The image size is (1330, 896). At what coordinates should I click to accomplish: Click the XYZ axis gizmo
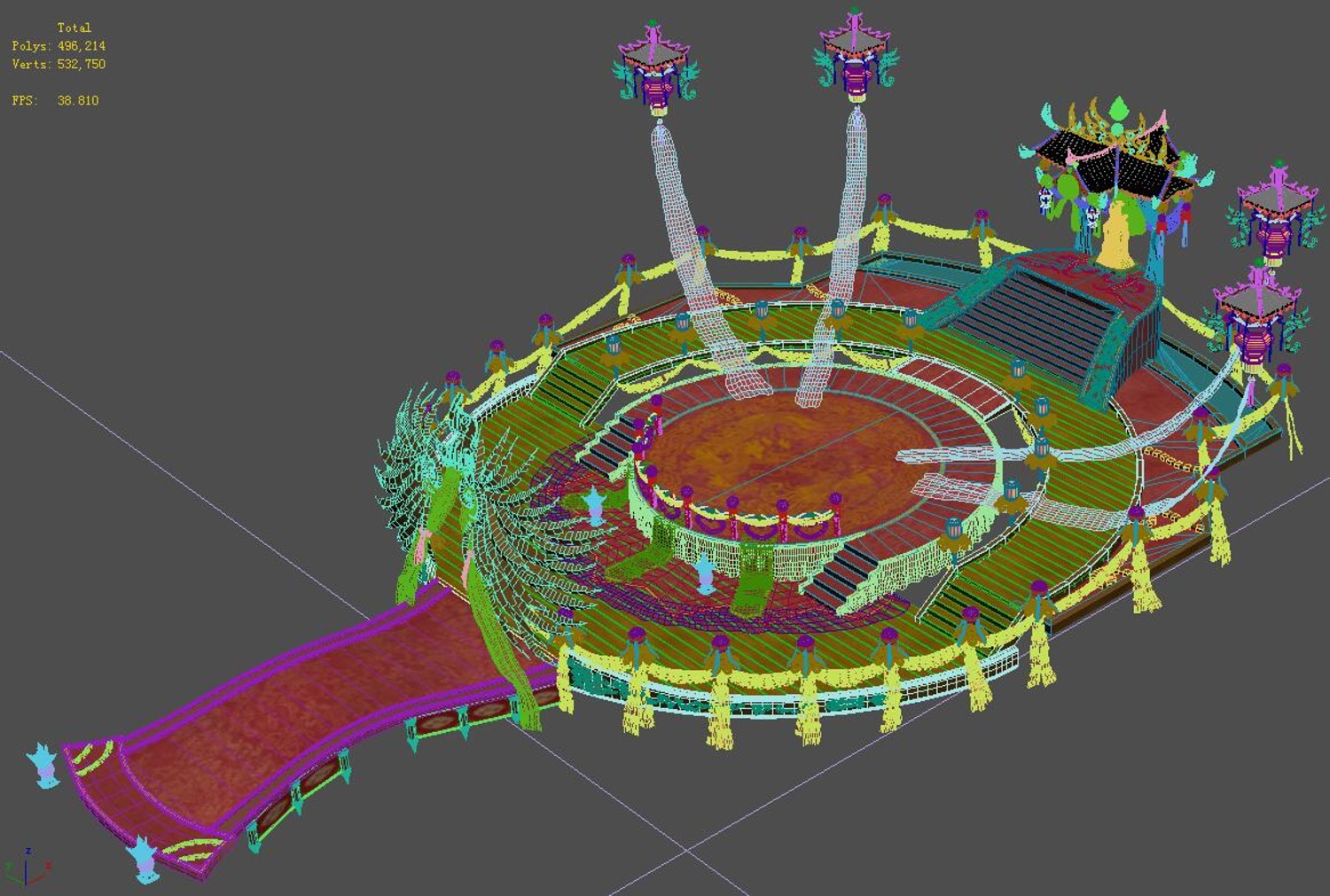point(27,867)
